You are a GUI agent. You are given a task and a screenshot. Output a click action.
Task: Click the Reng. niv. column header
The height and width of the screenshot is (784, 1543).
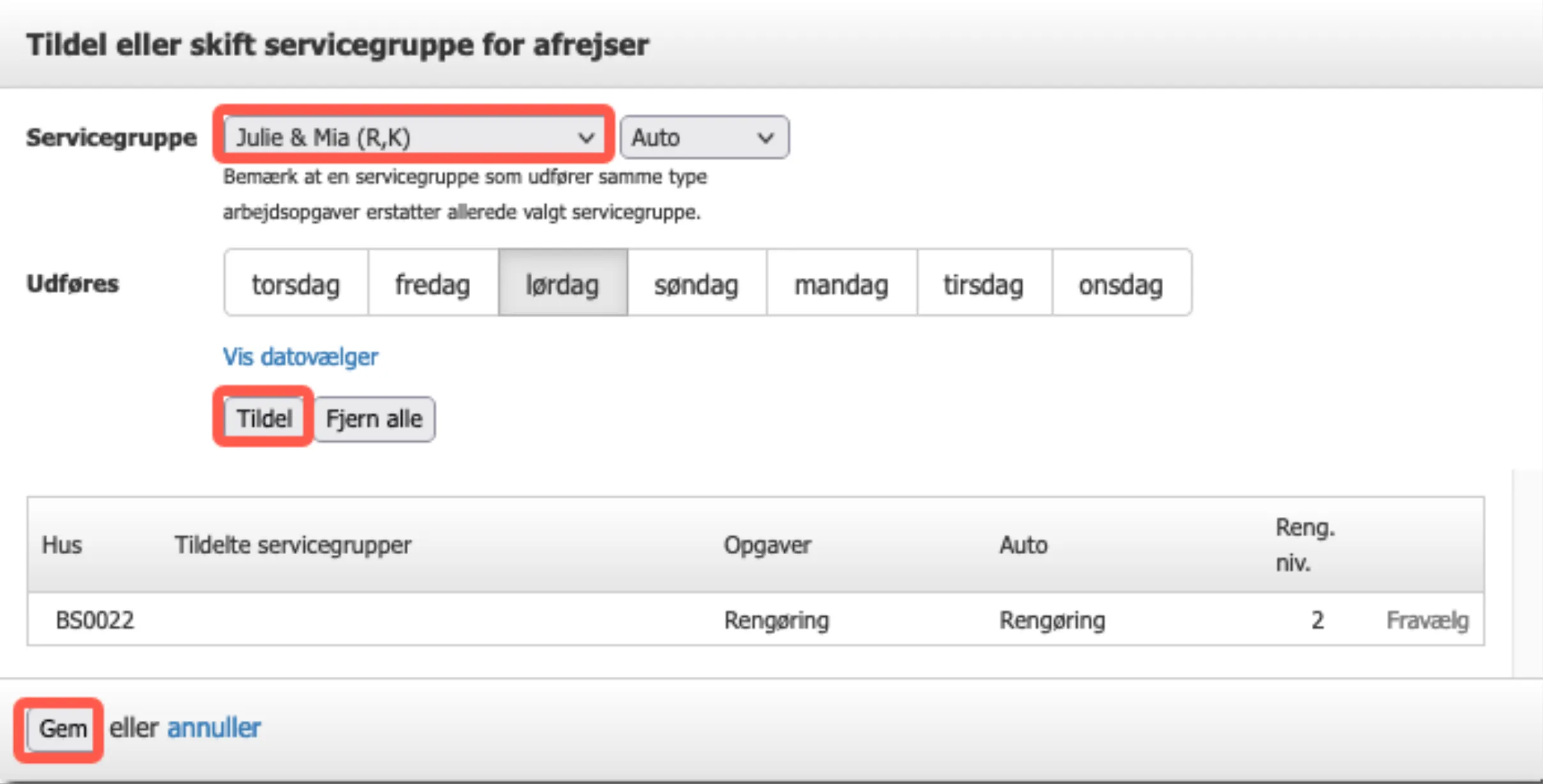coord(1304,545)
